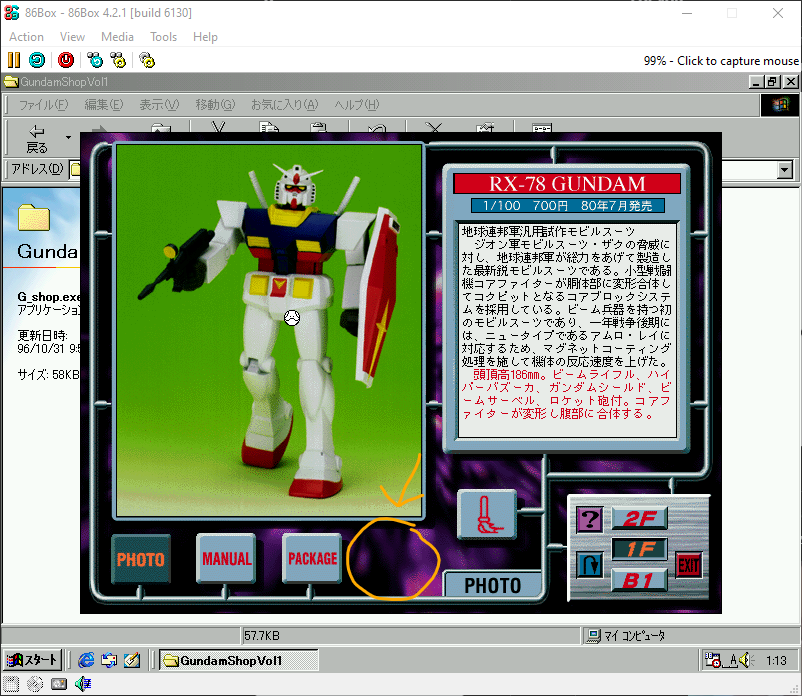802x696 pixels.
Task: Click the 57.7KB status bar text
Action: (x=261, y=636)
